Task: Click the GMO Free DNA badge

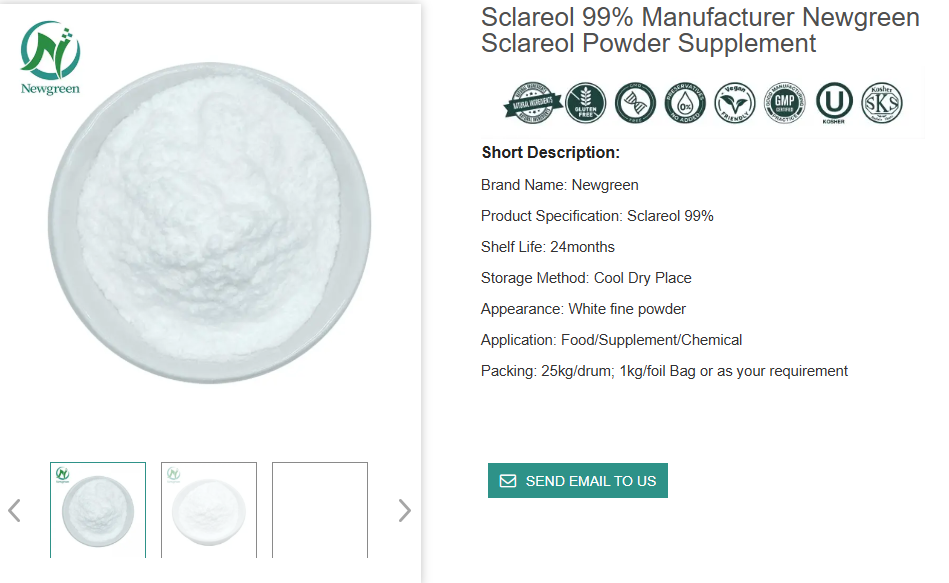Action: 635,103
